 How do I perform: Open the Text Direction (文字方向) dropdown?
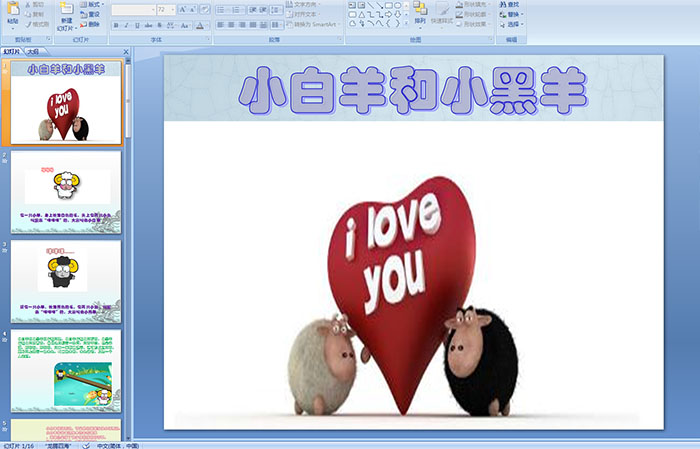(304, 4)
